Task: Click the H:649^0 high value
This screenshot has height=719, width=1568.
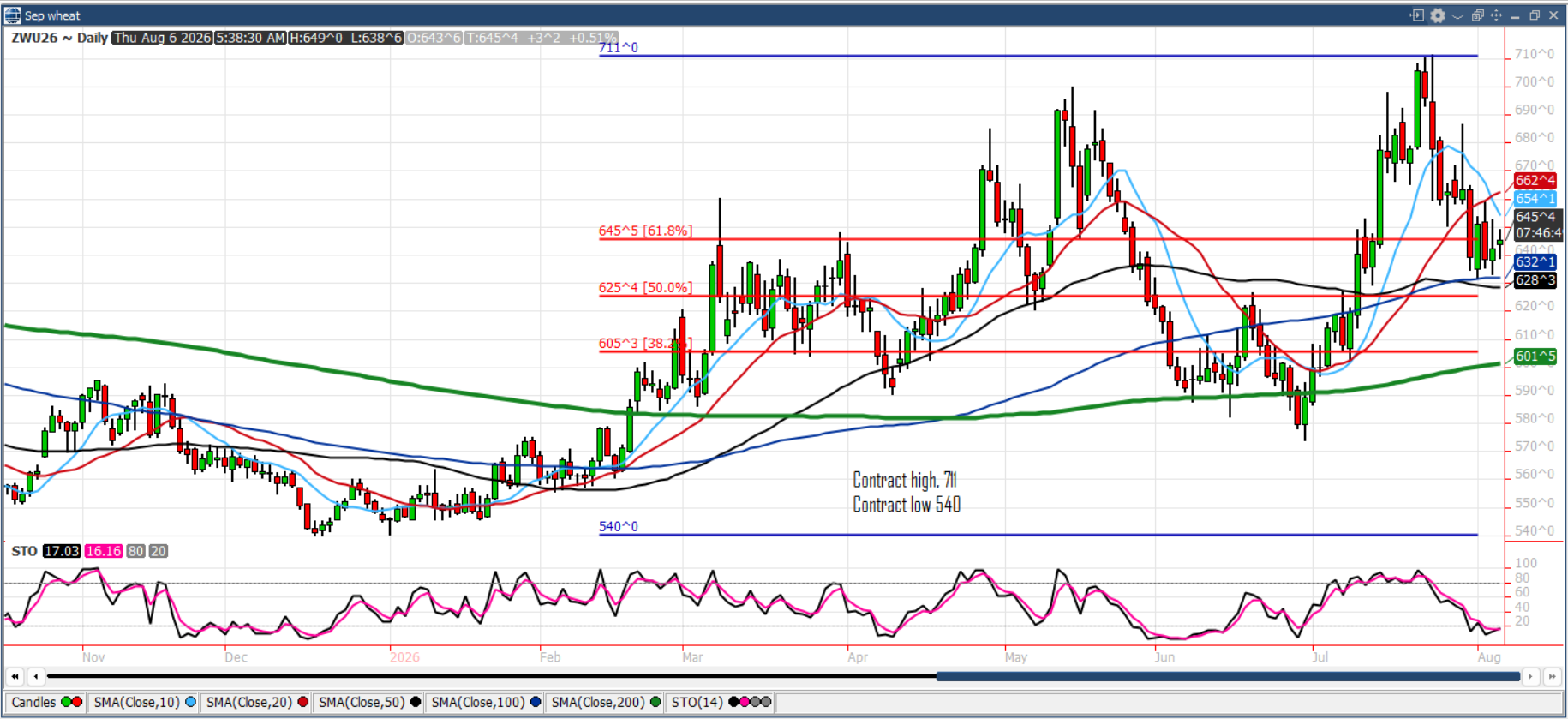Action: click(x=316, y=38)
